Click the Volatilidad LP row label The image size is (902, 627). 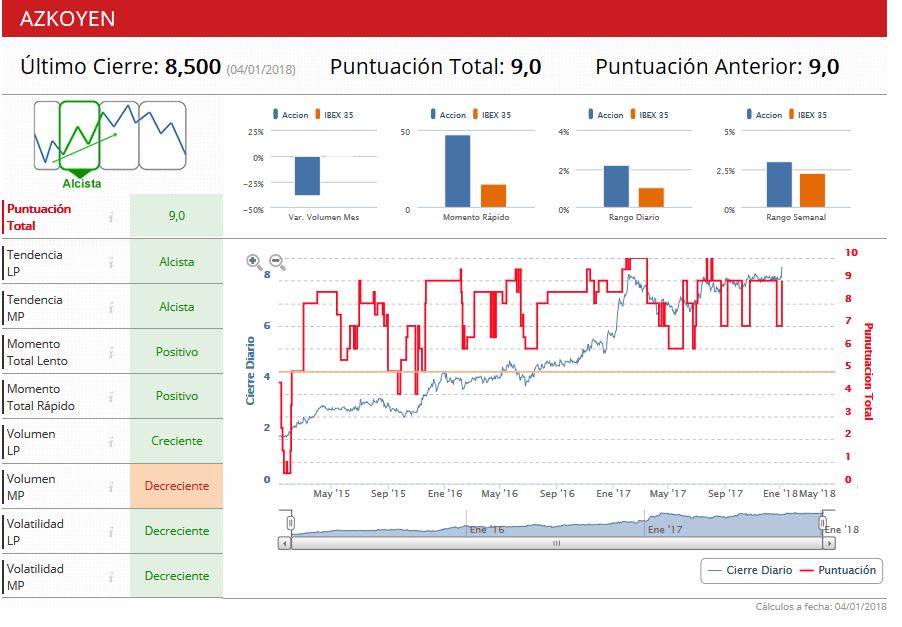35,532
